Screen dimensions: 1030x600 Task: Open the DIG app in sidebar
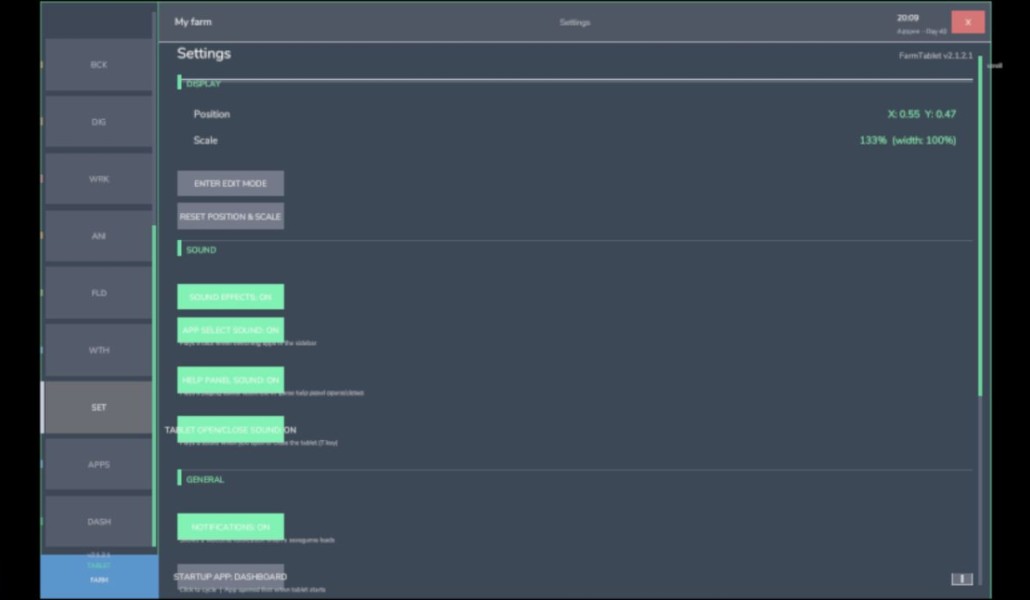[99, 122]
